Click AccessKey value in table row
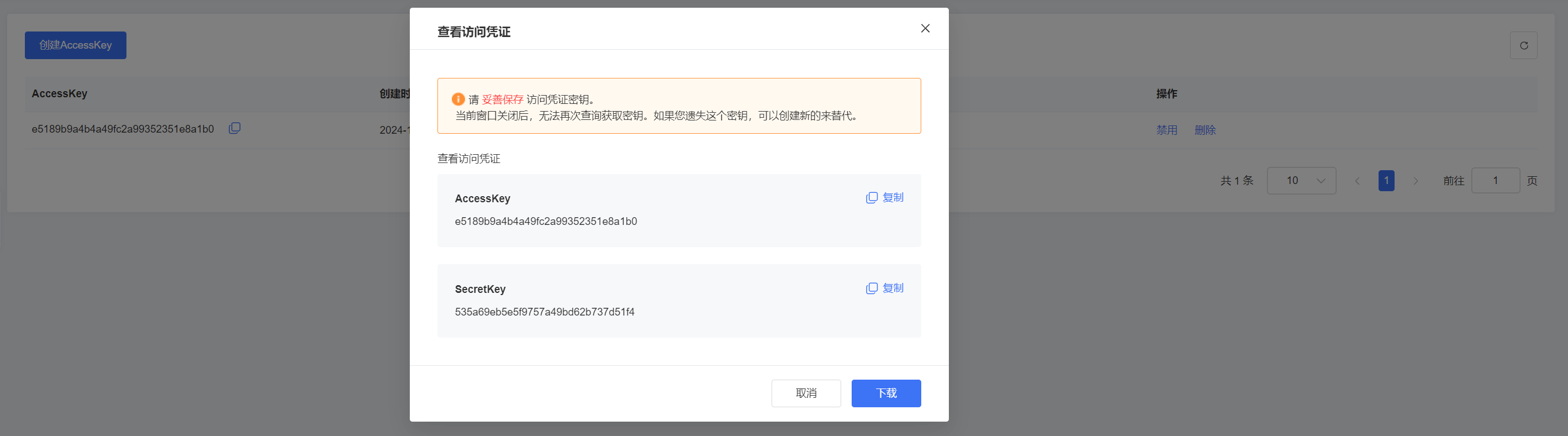 [123, 129]
